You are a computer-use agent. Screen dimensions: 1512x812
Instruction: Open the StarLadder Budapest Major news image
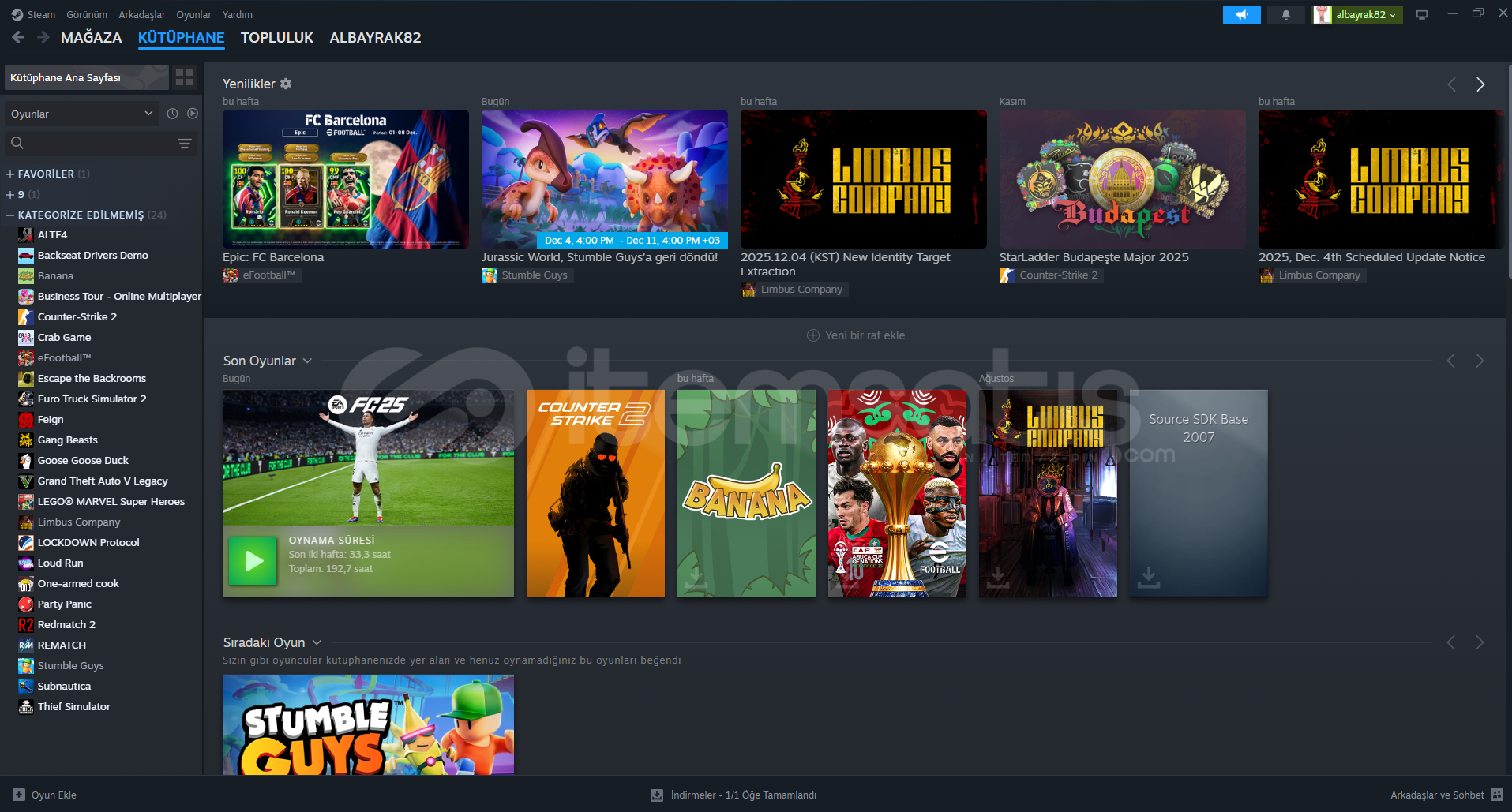(x=1123, y=179)
